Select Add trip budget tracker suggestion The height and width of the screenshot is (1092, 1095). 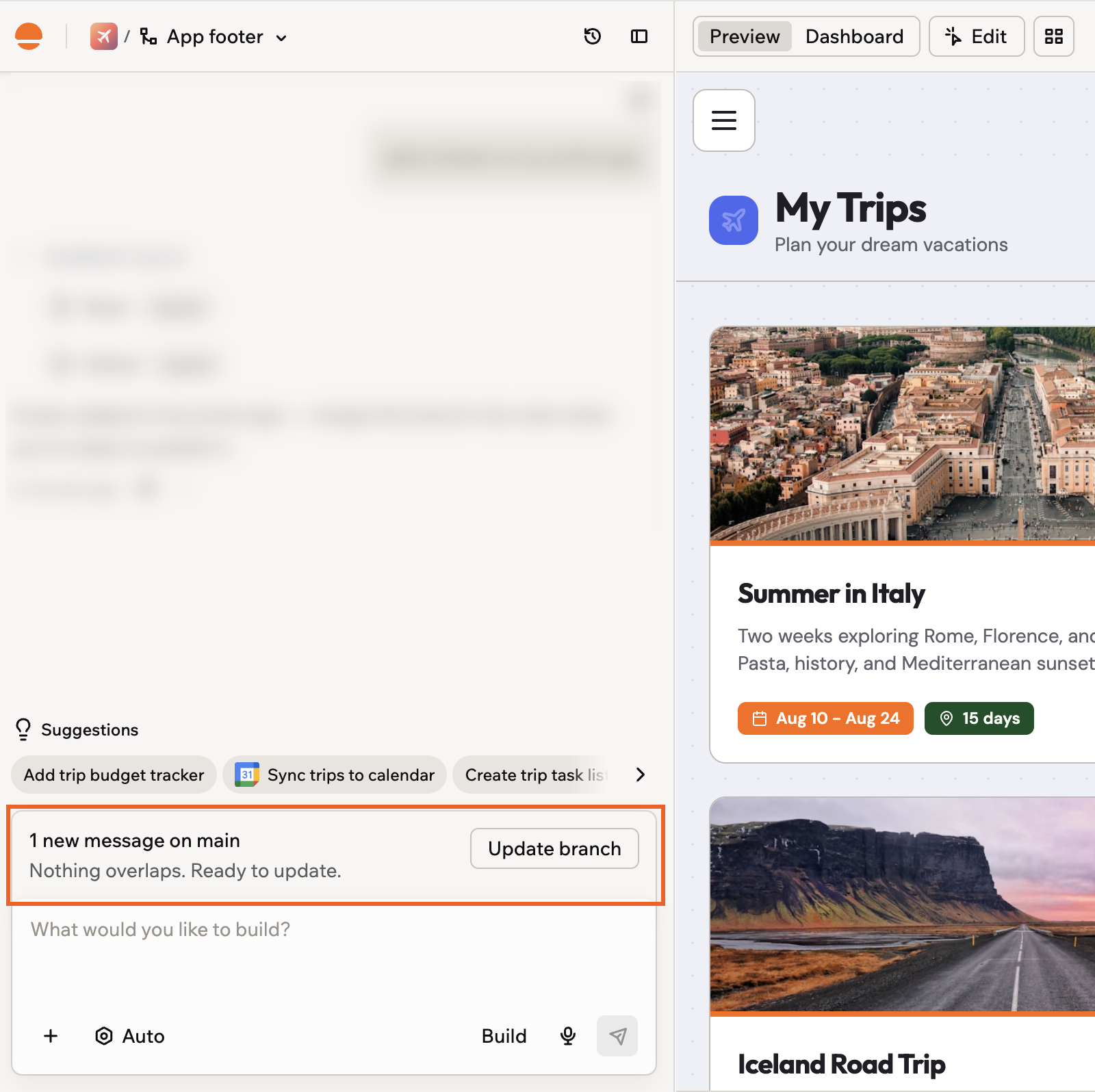tap(114, 775)
